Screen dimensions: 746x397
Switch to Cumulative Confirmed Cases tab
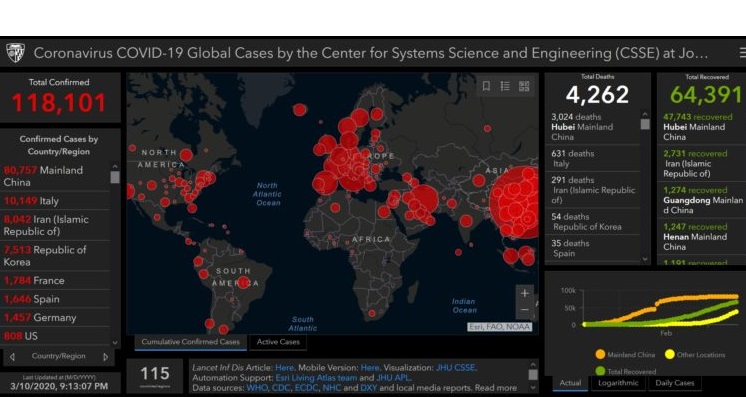click(190, 342)
